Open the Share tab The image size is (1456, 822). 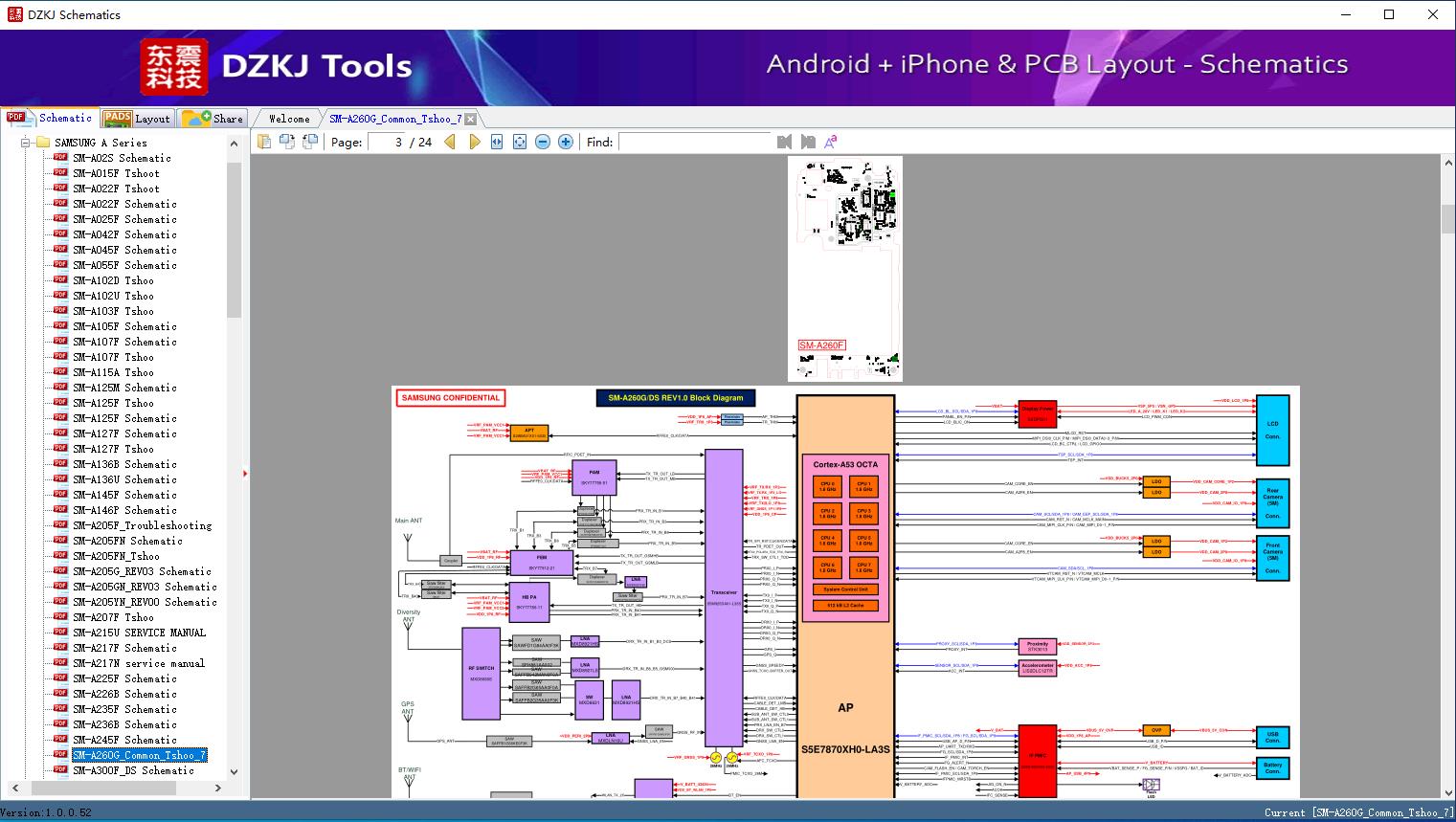click(213, 119)
